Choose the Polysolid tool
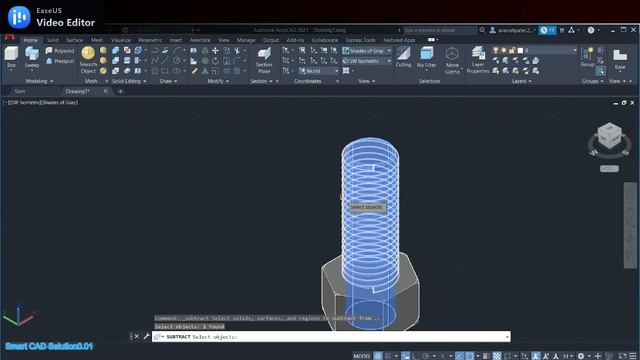 pyautogui.click(x=60, y=51)
